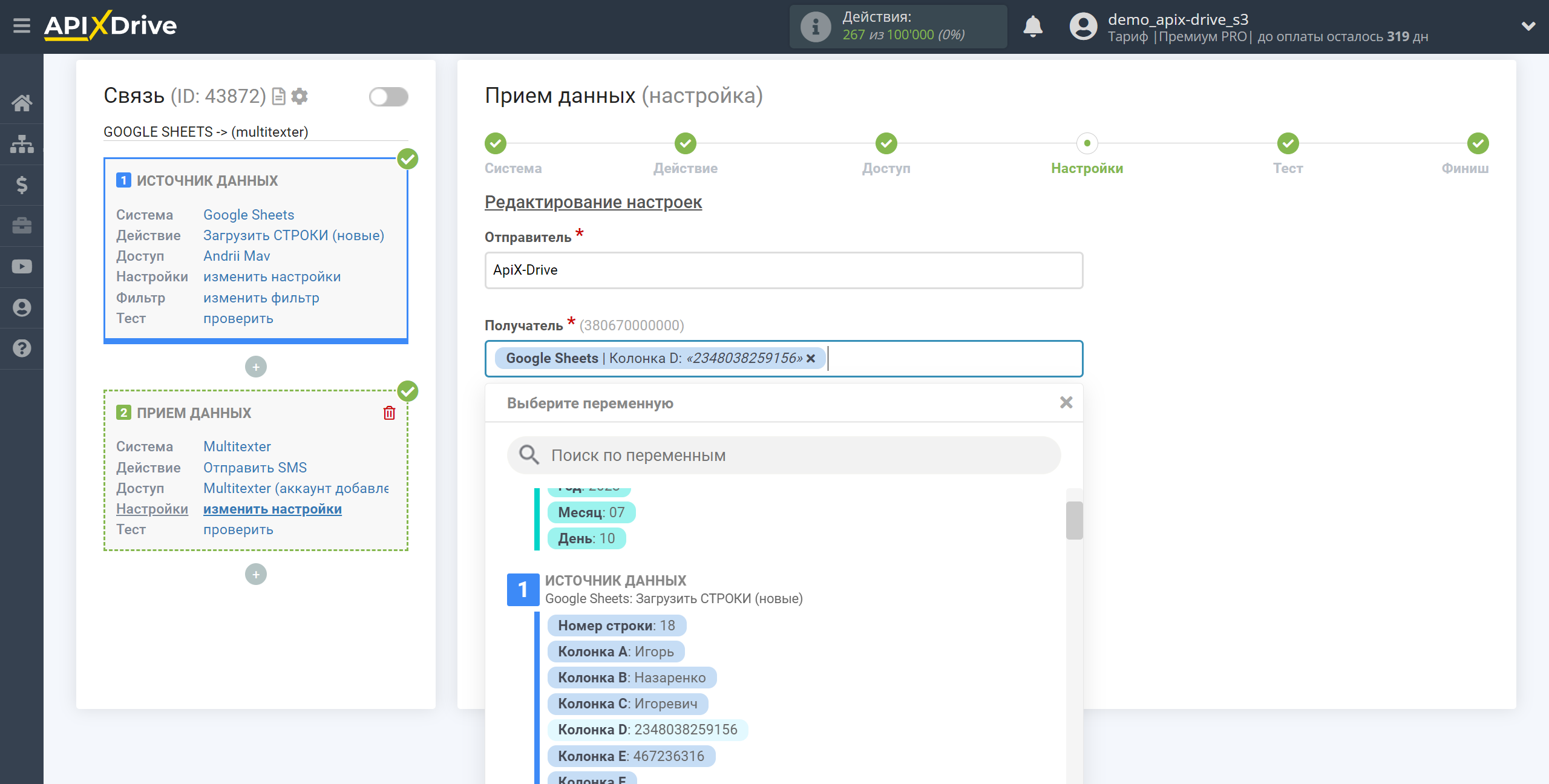Click the search magnifier icon
Viewport: 1549px width, 784px height.
[x=529, y=455]
